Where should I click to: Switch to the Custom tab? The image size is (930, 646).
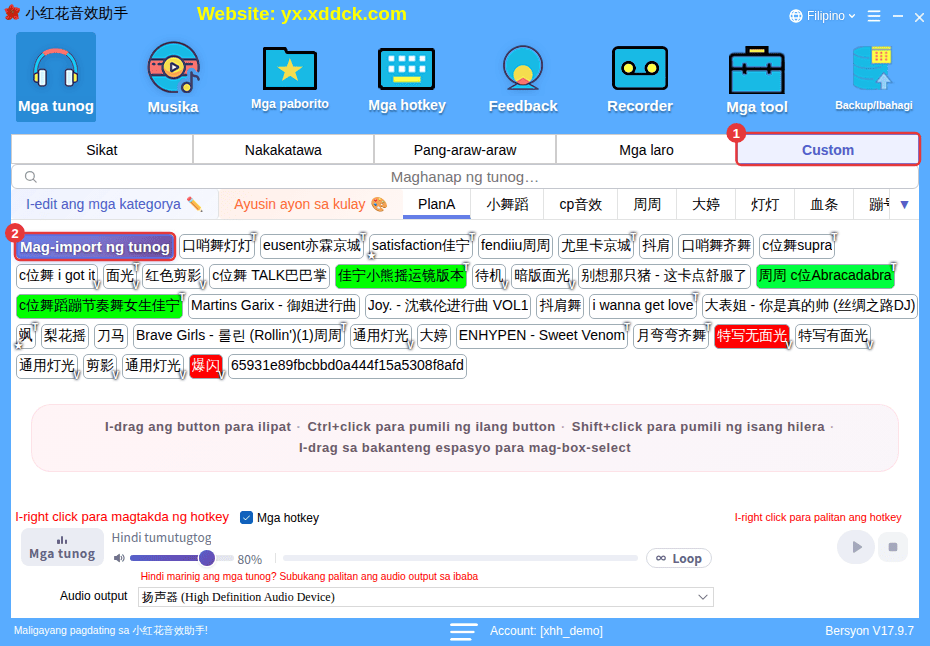(828, 150)
